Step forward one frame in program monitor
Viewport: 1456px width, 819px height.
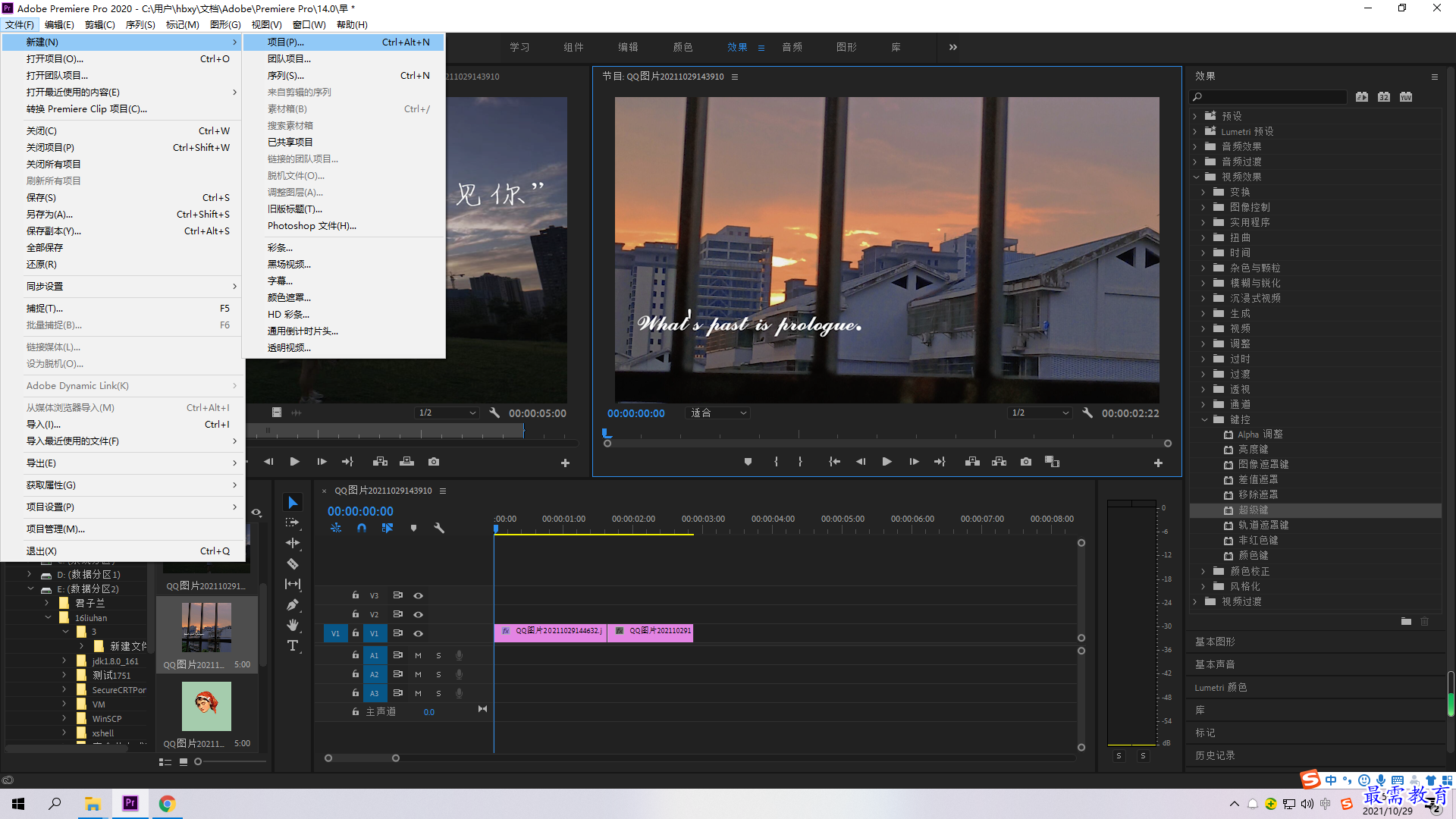914,462
